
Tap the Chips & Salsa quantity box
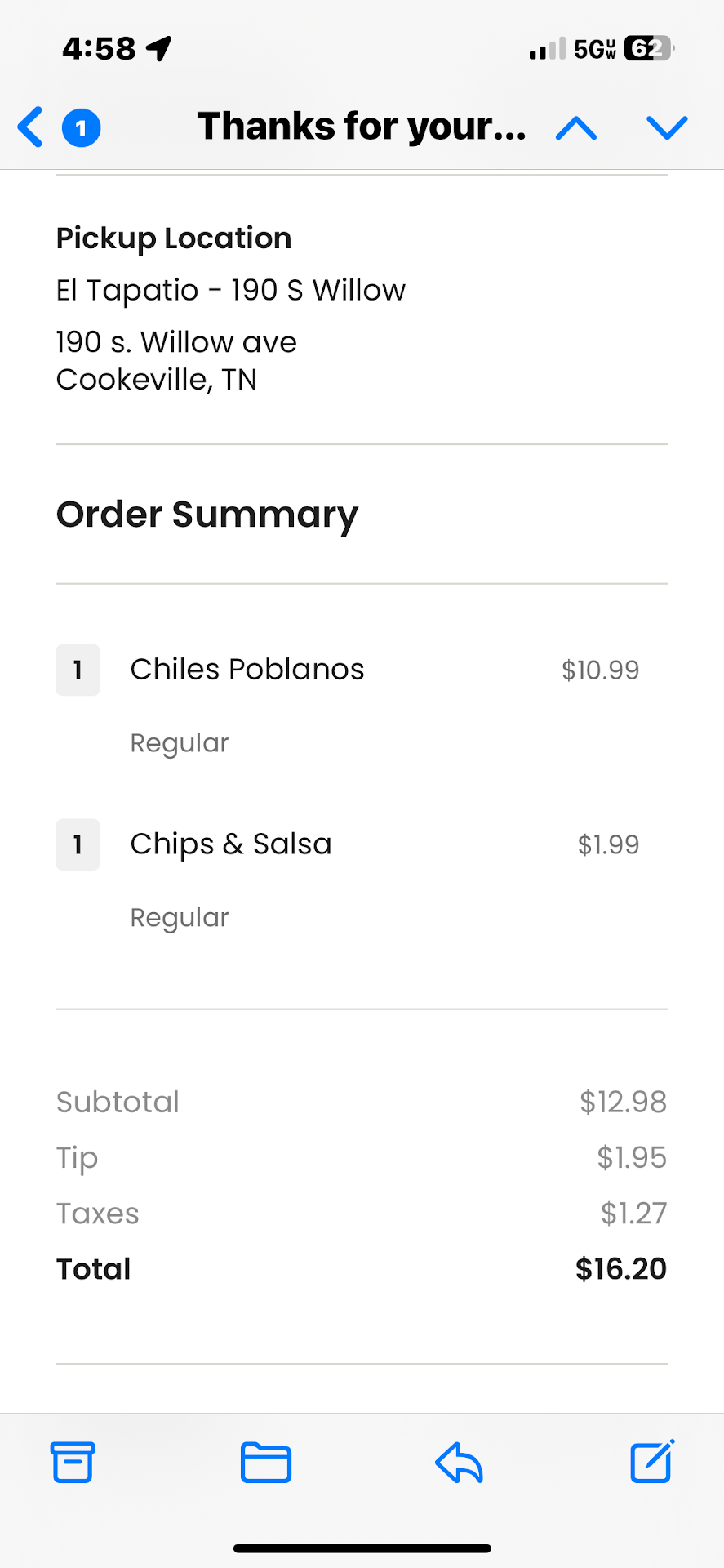pyautogui.click(x=78, y=844)
